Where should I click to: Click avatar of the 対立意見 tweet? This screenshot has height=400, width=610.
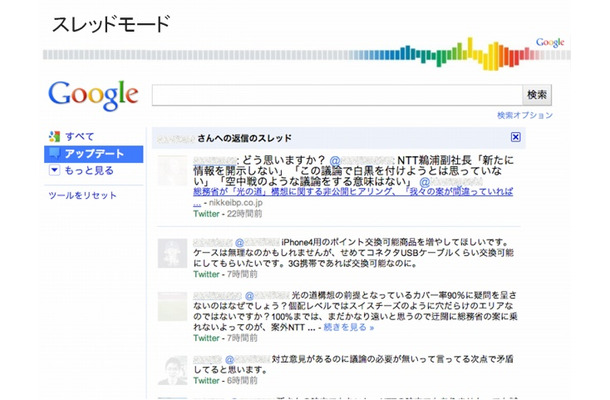pos(172,370)
